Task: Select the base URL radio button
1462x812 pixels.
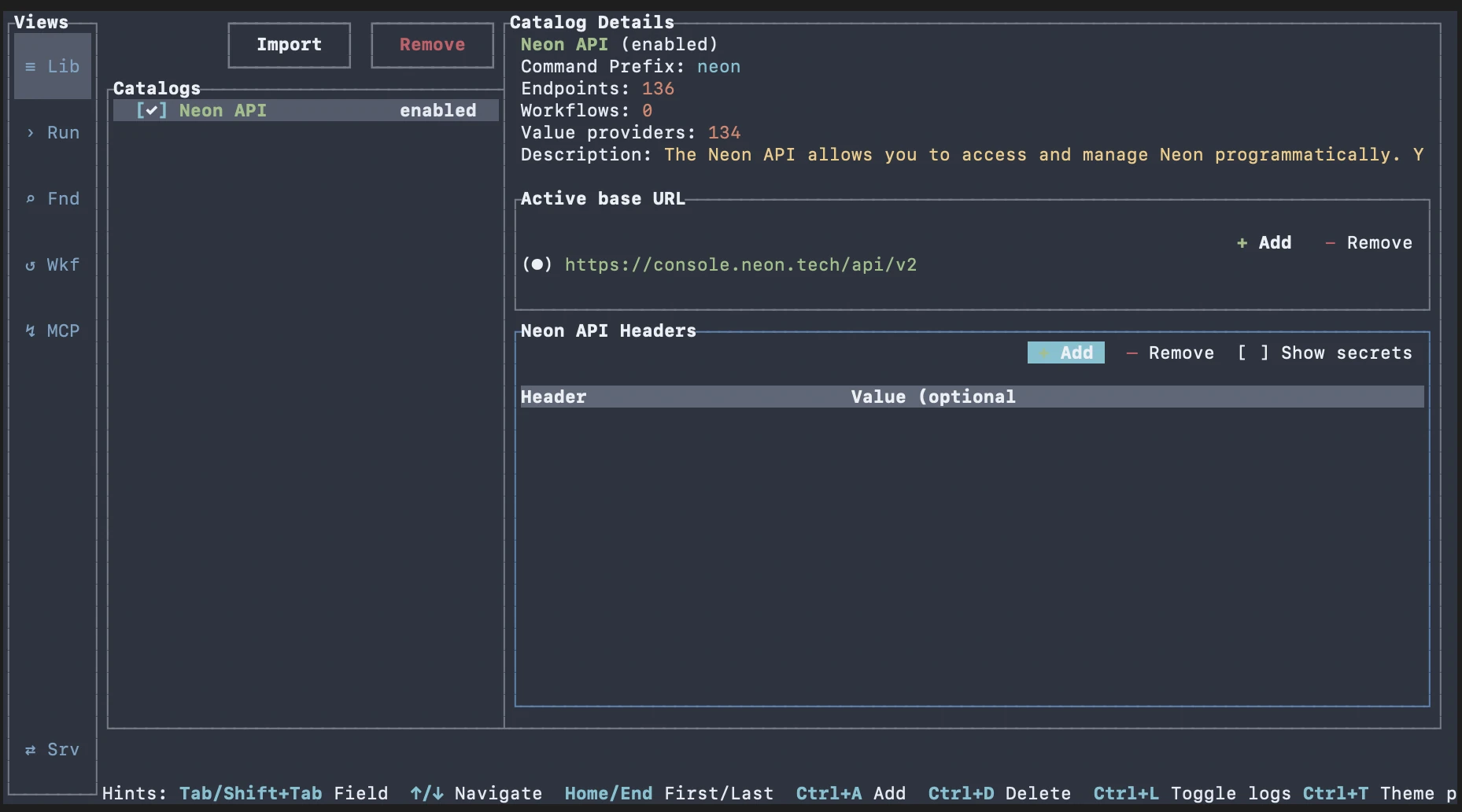Action: click(x=537, y=264)
